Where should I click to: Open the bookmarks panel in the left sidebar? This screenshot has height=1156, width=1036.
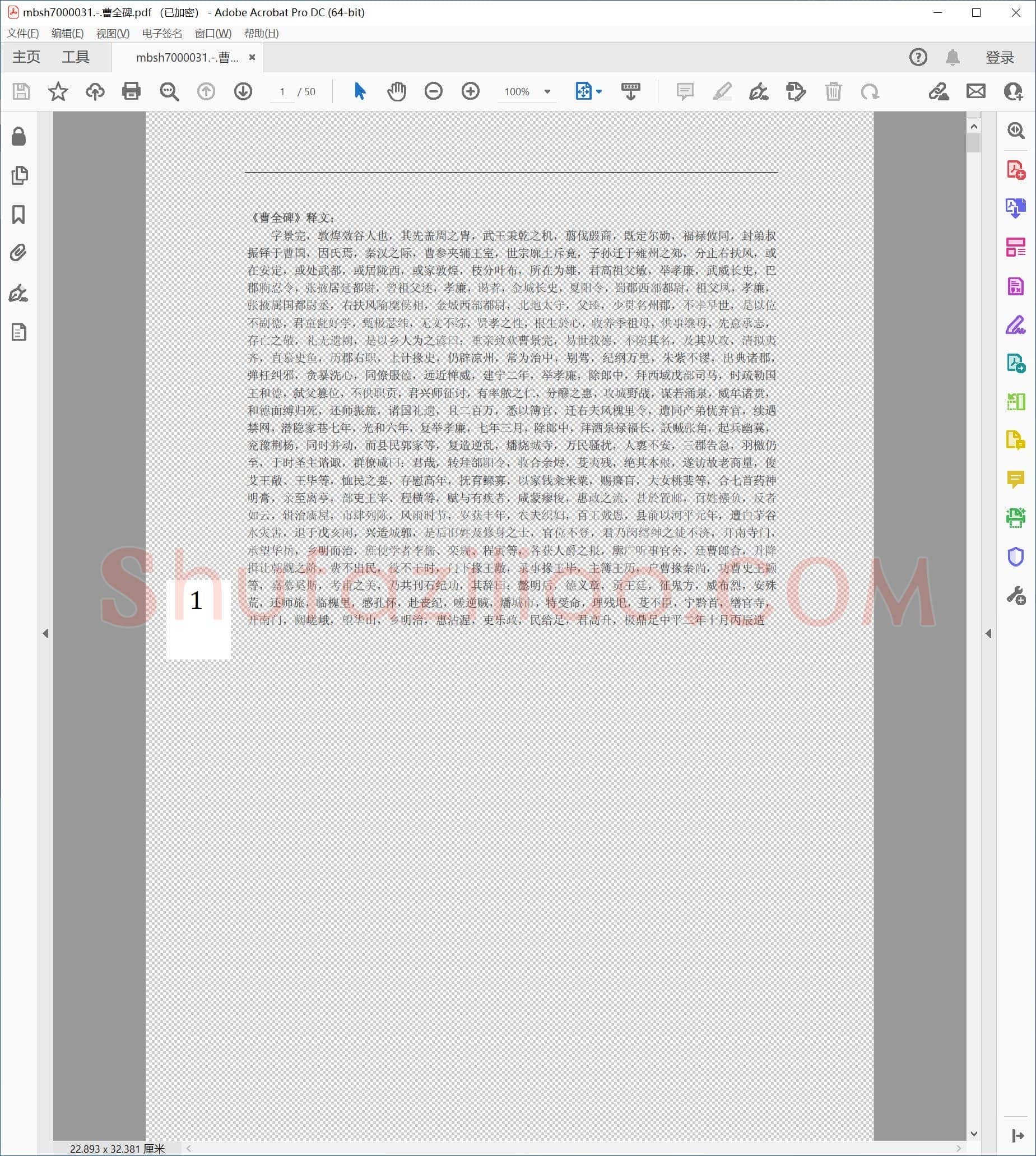(x=19, y=215)
